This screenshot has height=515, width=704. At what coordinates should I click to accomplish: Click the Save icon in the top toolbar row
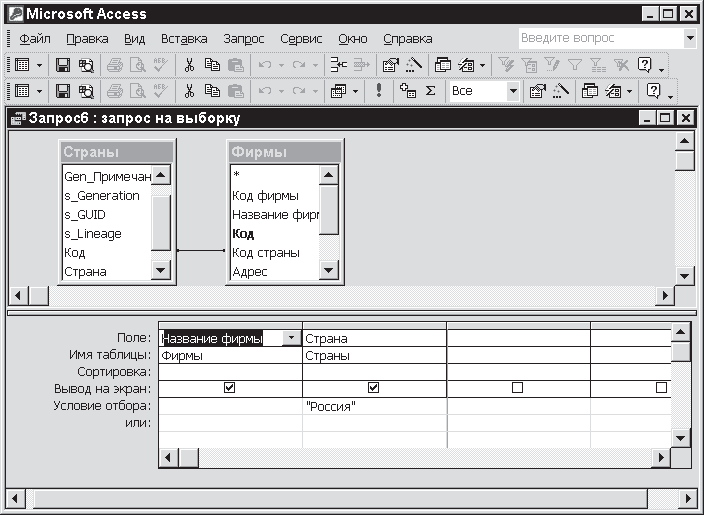point(62,65)
